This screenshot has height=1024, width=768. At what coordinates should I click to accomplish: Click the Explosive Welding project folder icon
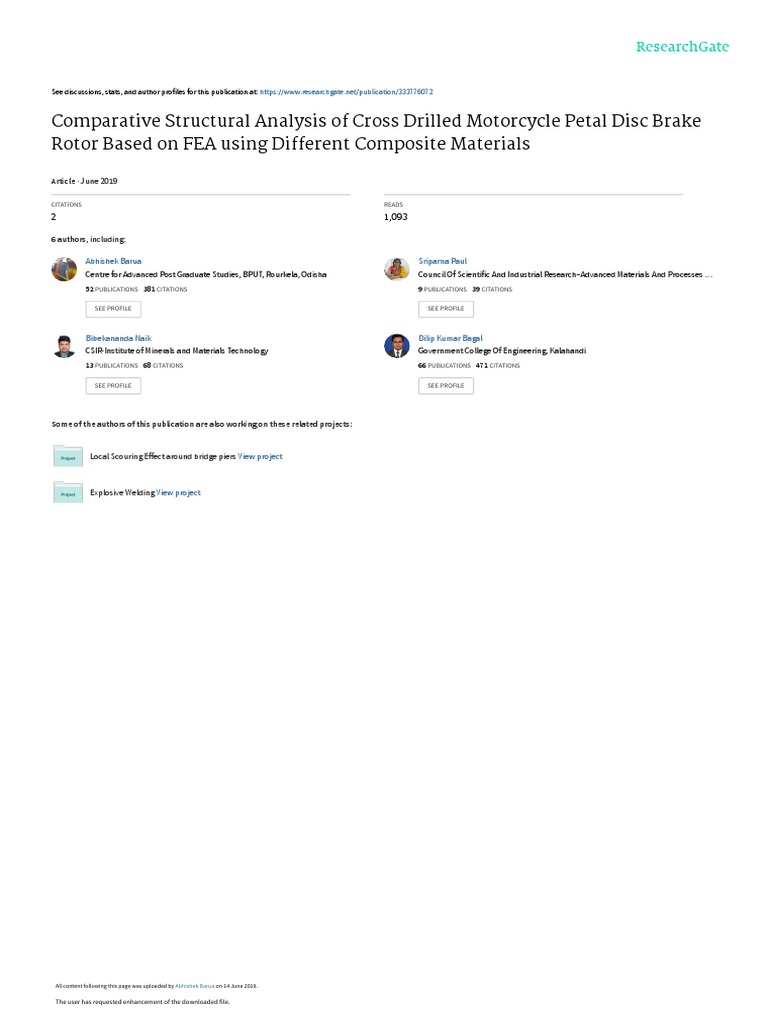(x=68, y=492)
